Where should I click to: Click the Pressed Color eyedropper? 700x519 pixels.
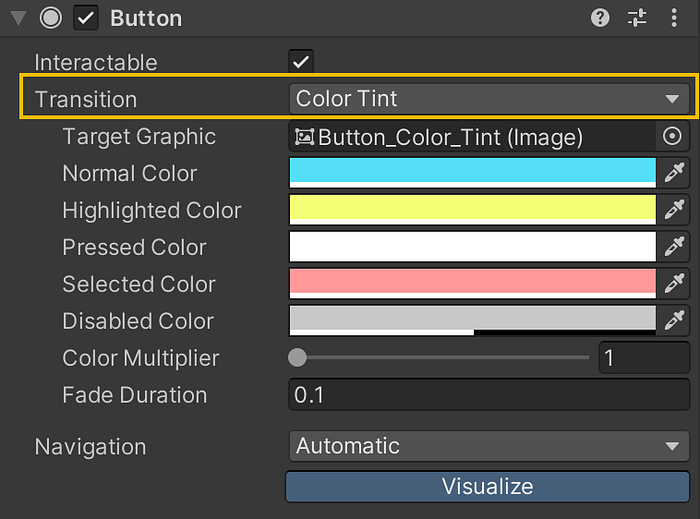pyautogui.click(x=675, y=247)
